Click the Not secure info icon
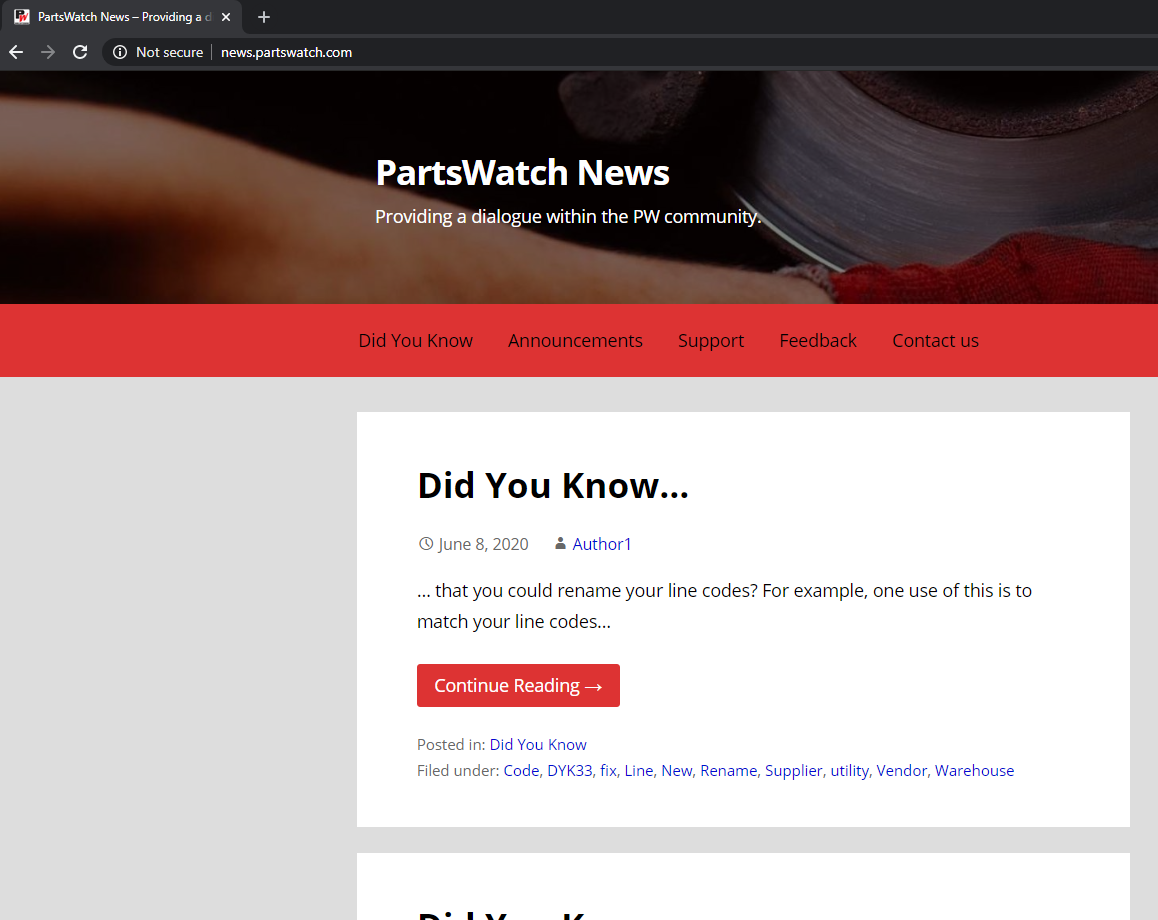 point(120,52)
